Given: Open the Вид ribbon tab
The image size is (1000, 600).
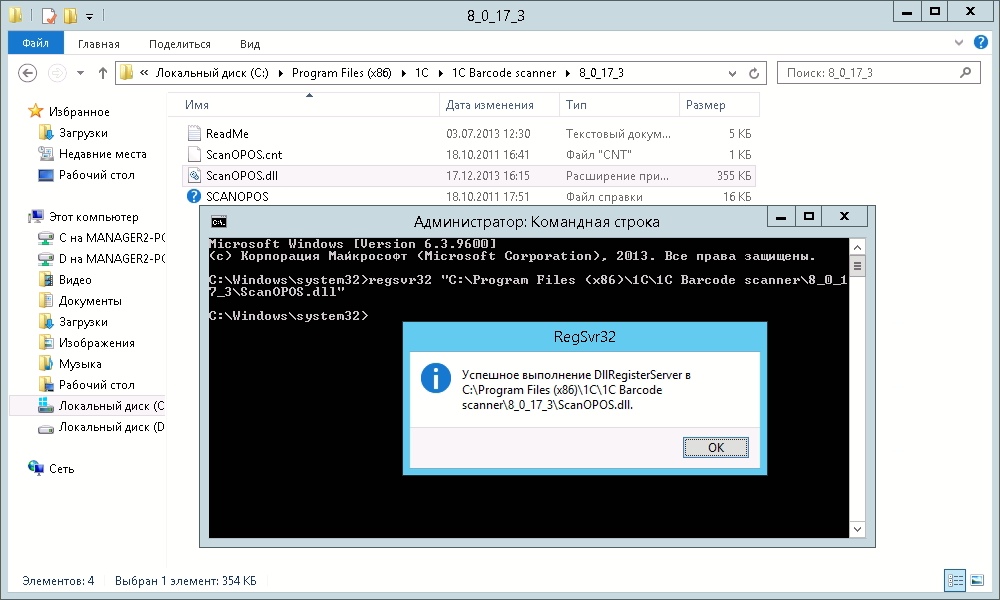Looking at the screenshot, I should coord(250,44).
